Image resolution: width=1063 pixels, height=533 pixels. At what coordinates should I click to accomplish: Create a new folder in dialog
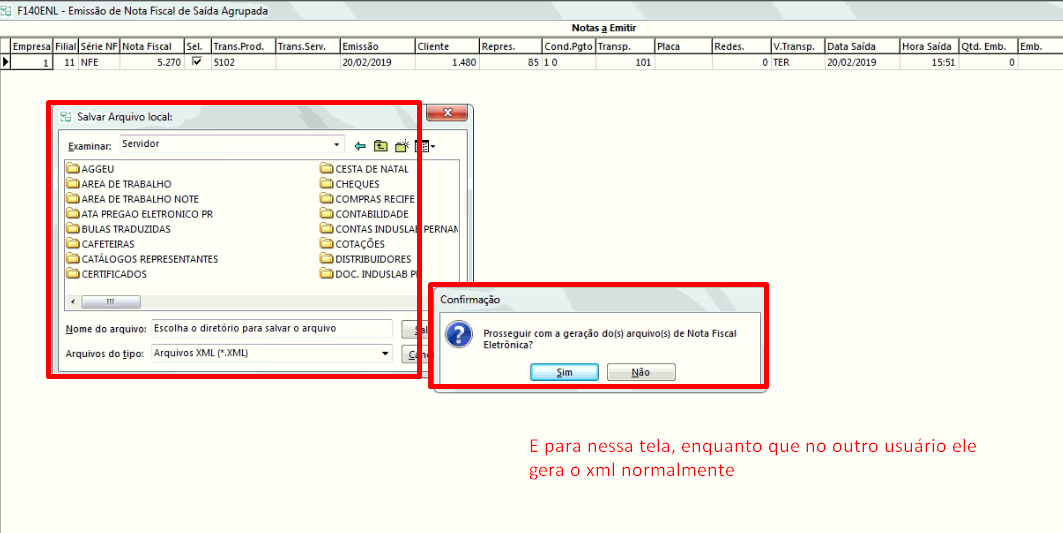[x=401, y=145]
